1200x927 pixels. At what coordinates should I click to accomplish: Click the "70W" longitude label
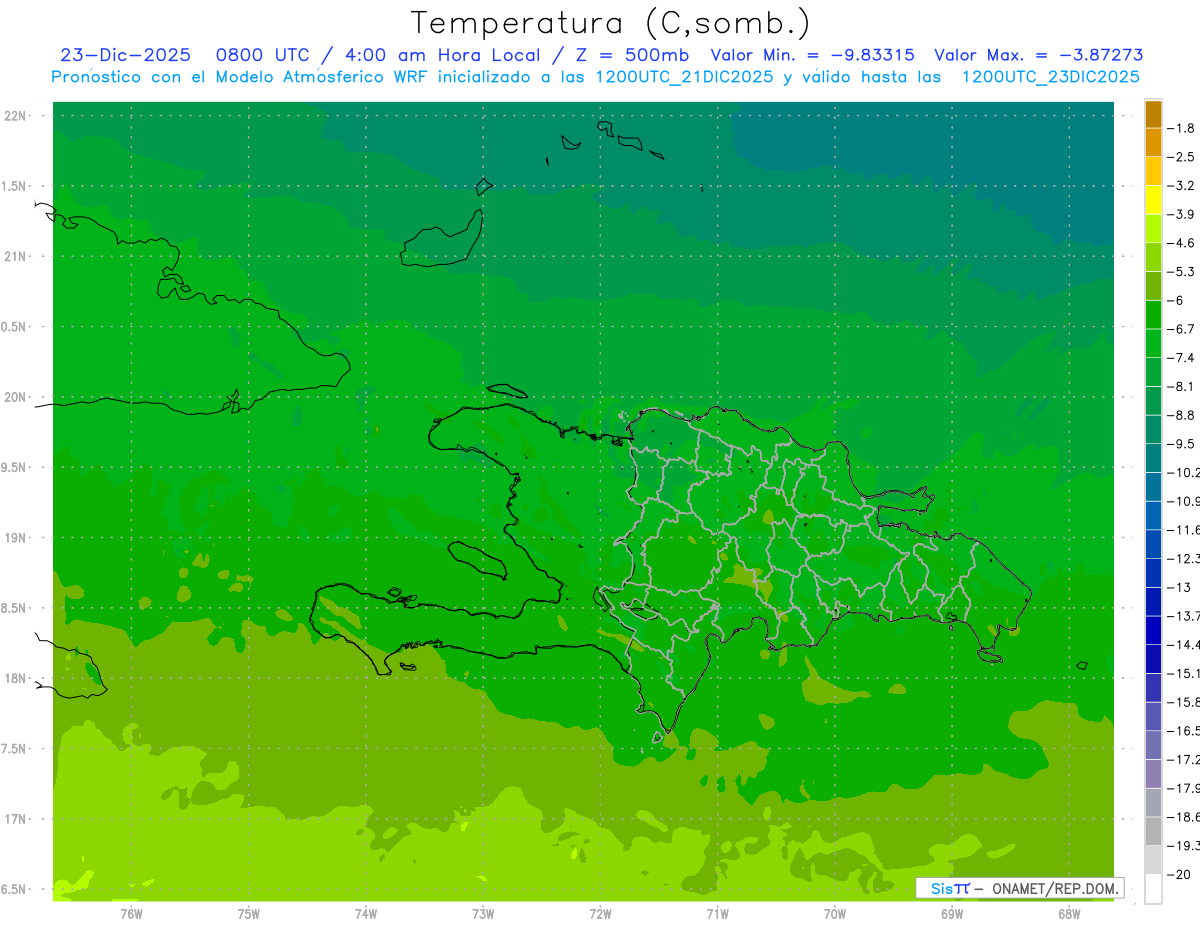click(835, 914)
